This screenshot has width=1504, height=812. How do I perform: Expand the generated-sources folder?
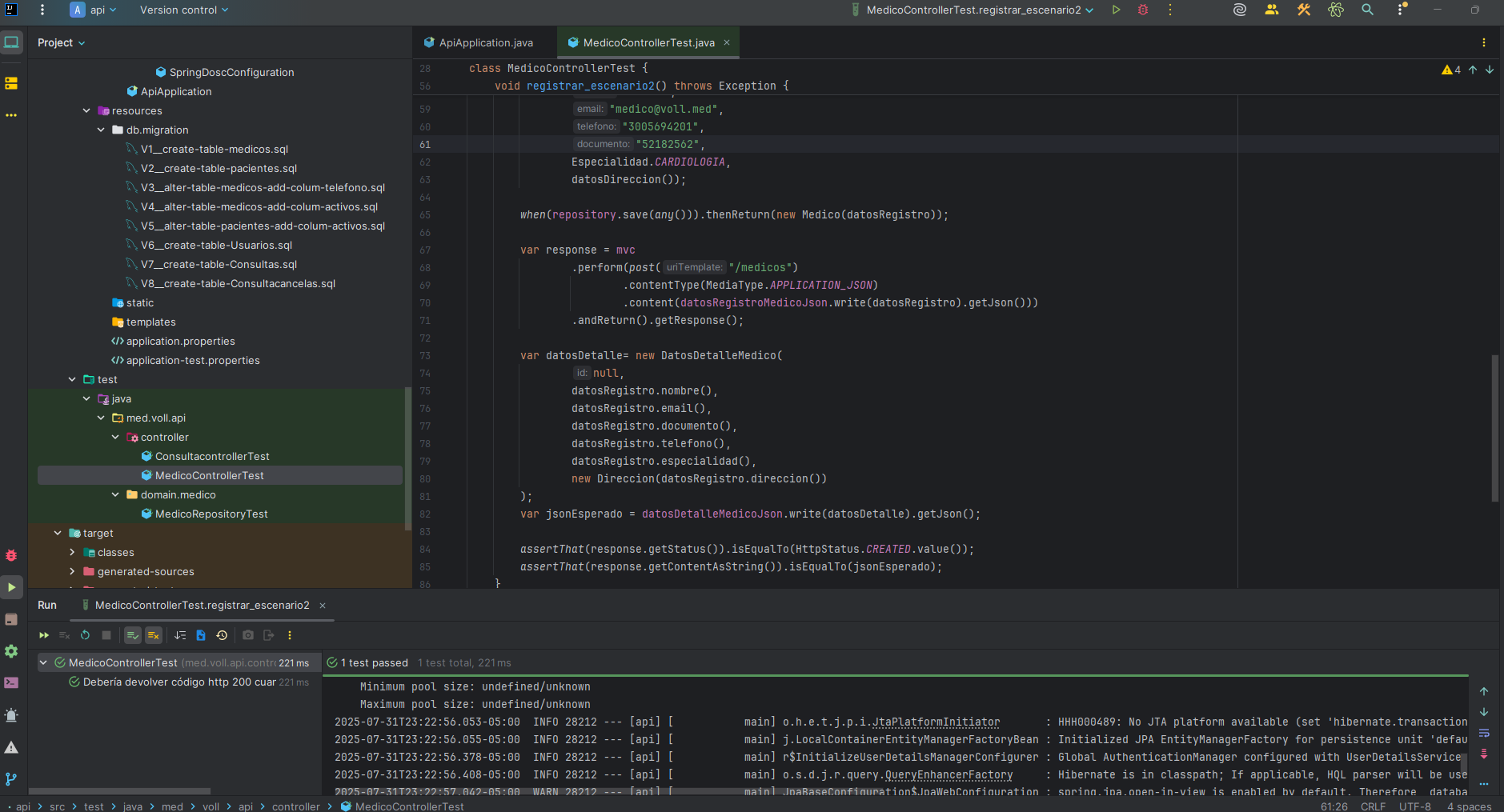72,571
